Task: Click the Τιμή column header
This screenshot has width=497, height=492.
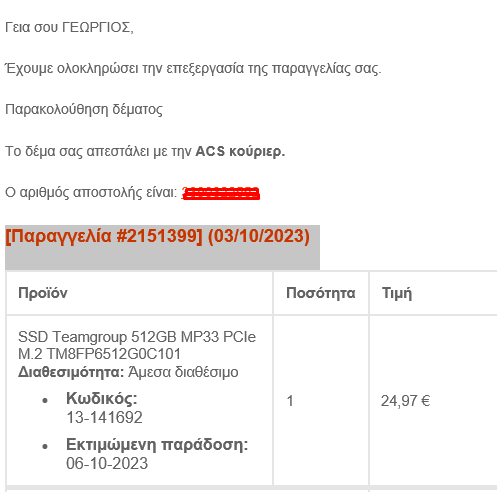Action: tap(397, 293)
